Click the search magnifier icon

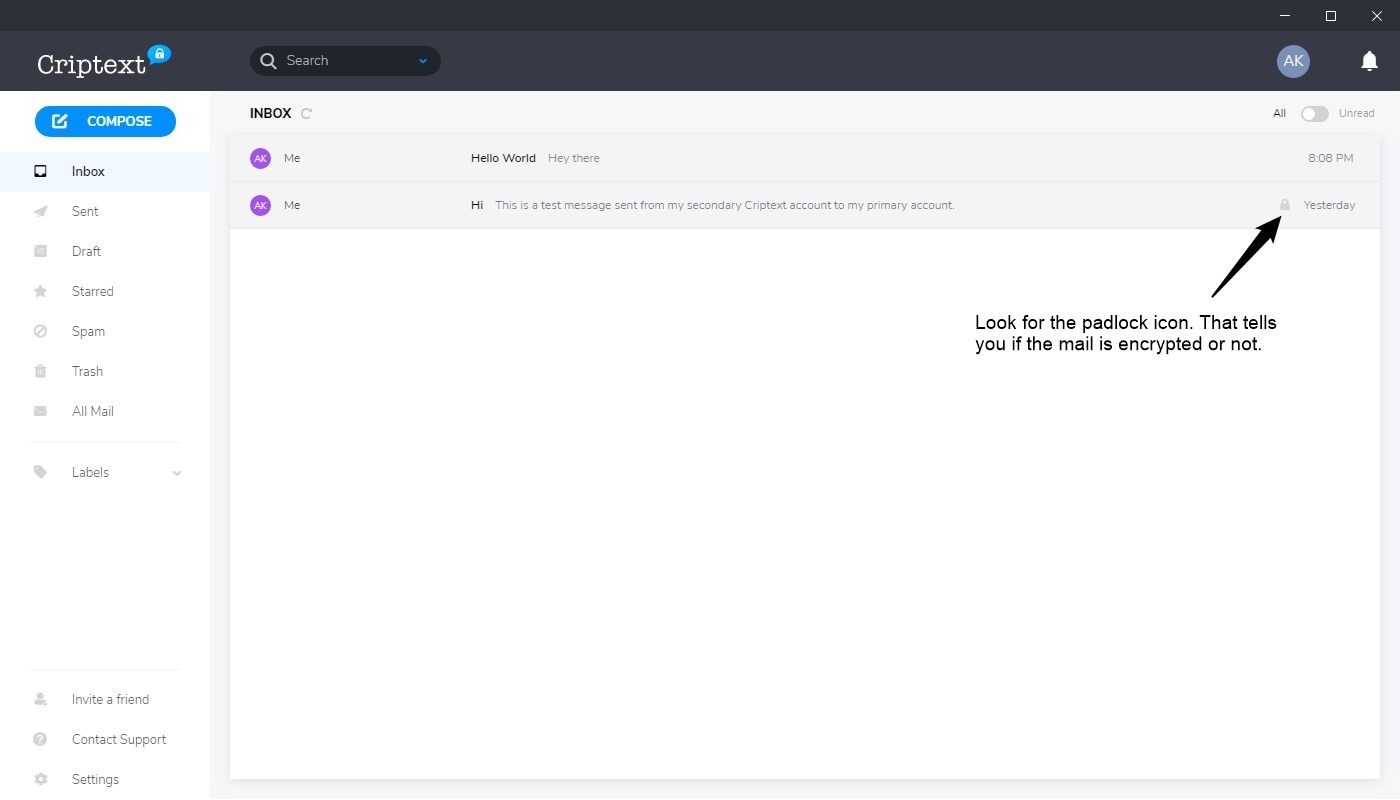[x=268, y=61]
